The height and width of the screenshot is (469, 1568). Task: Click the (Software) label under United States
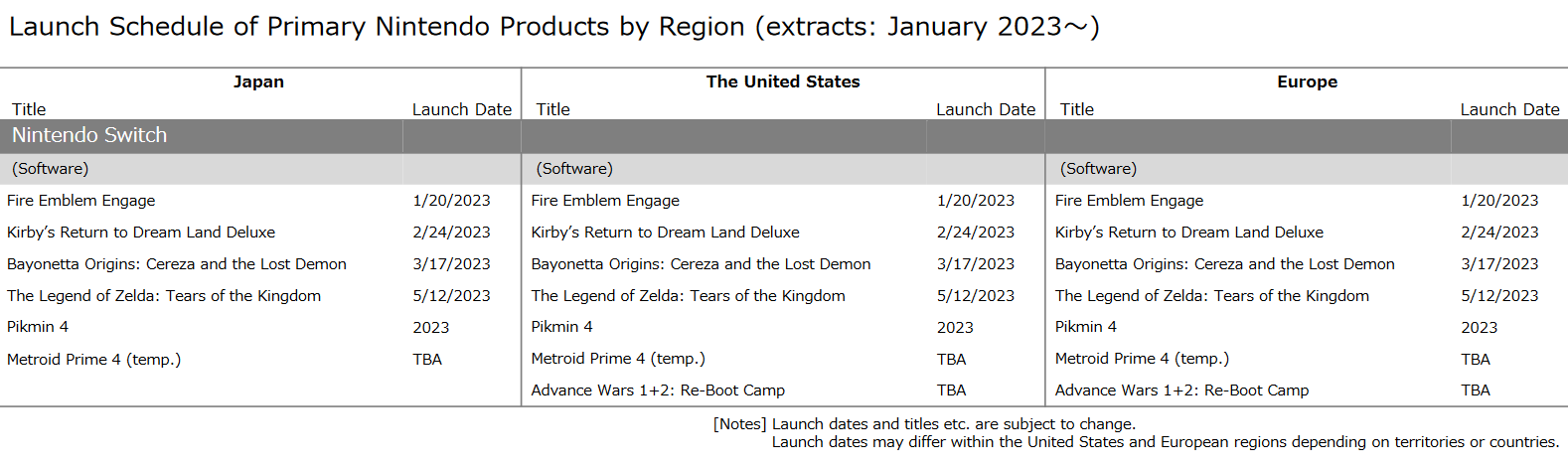coord(574,169)
